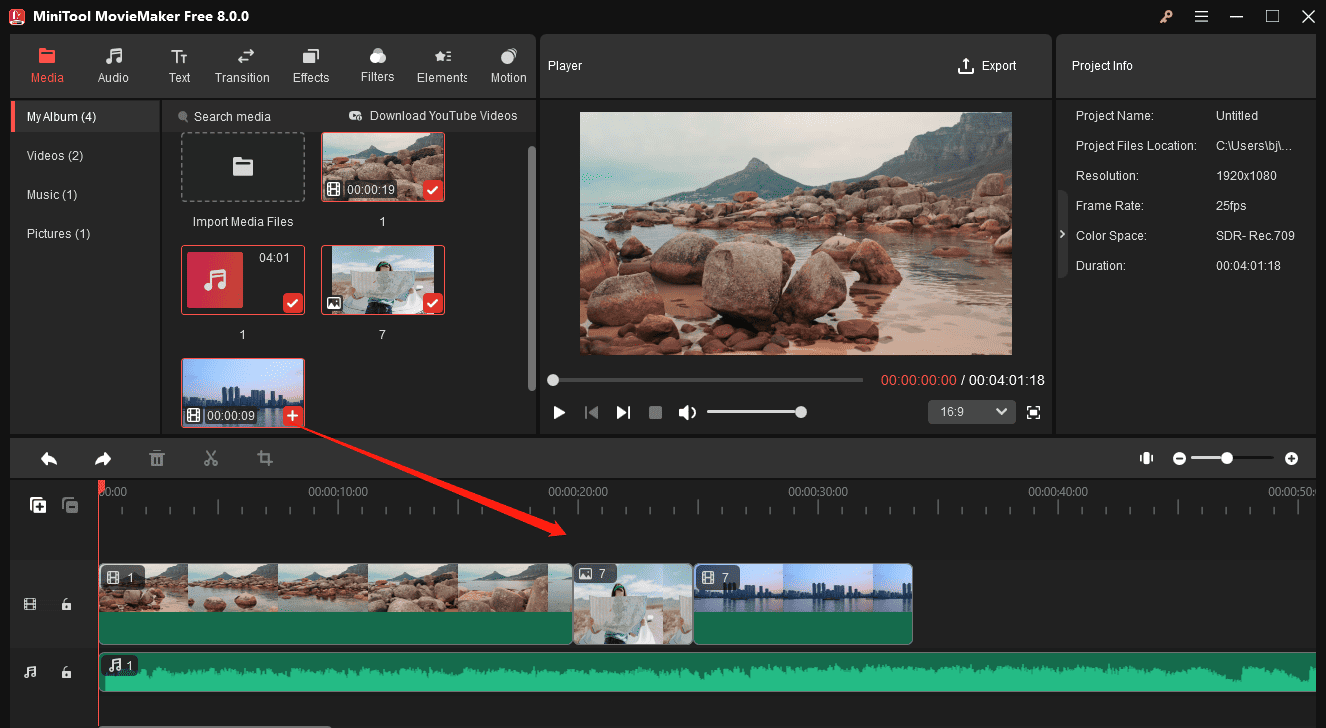Open the 16:9 aspect ratio dropdown

click(x=971, y=411)
